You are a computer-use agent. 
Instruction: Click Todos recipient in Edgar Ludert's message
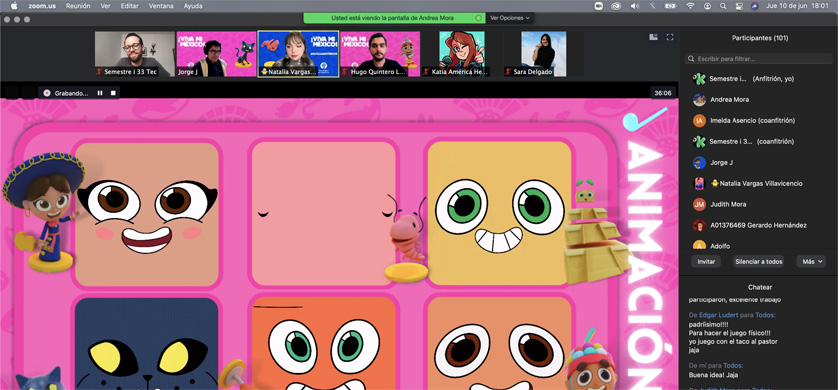(765, 315)
